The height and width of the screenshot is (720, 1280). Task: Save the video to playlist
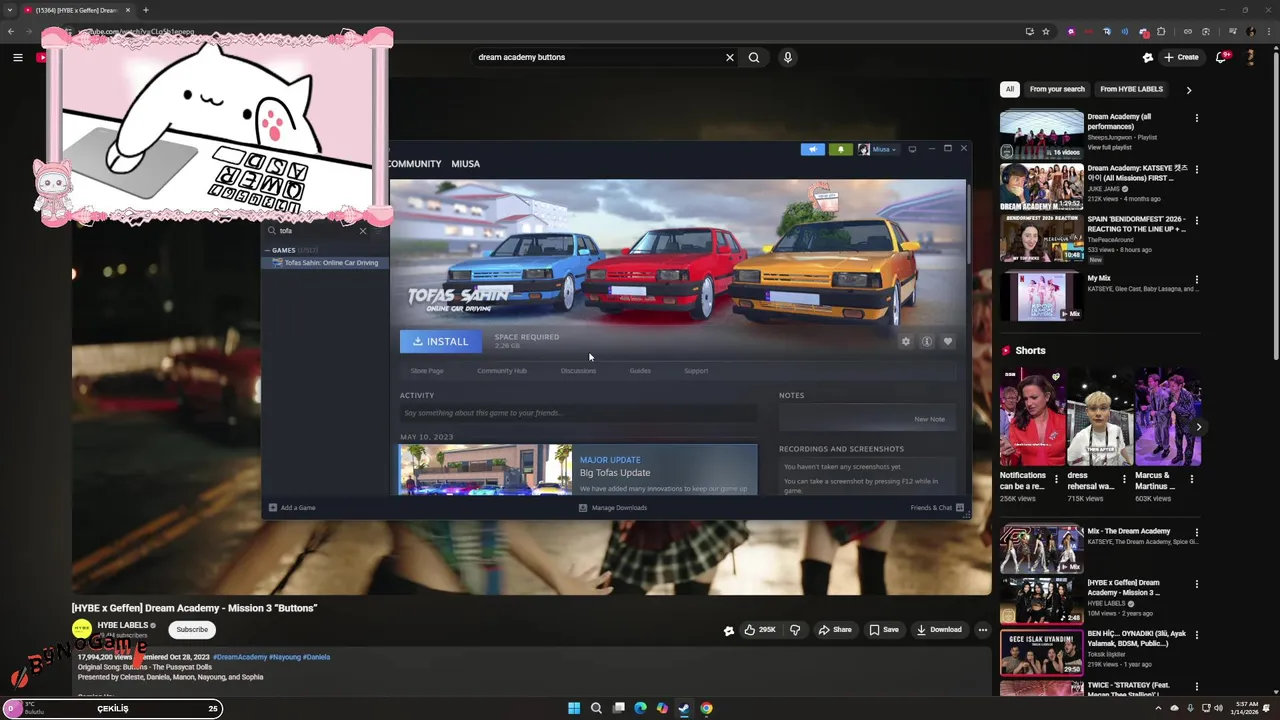(x=884, y=630)
